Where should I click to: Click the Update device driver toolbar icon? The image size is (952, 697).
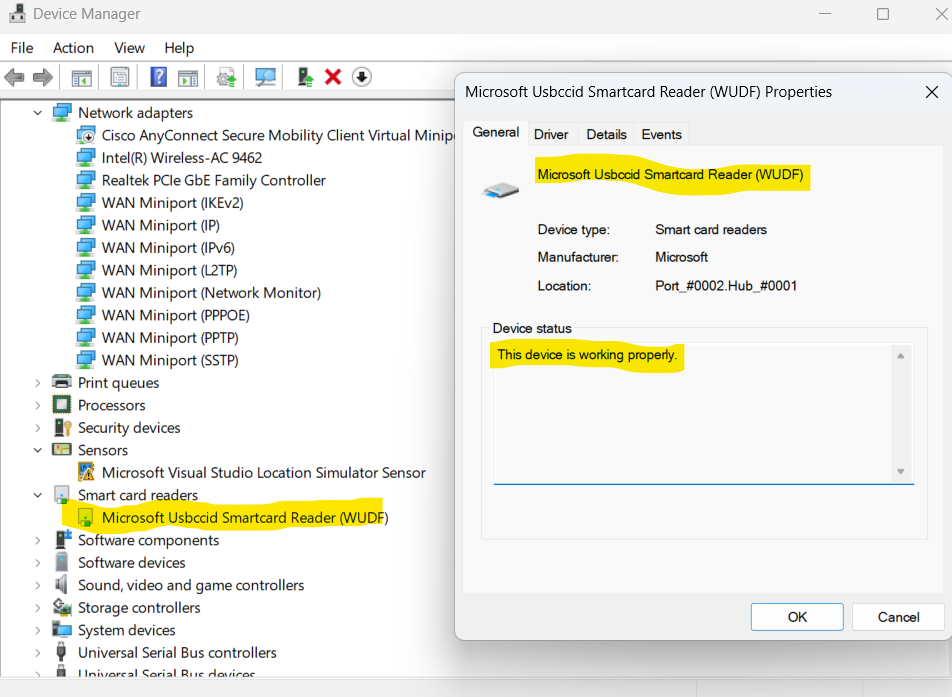(224, 77)
